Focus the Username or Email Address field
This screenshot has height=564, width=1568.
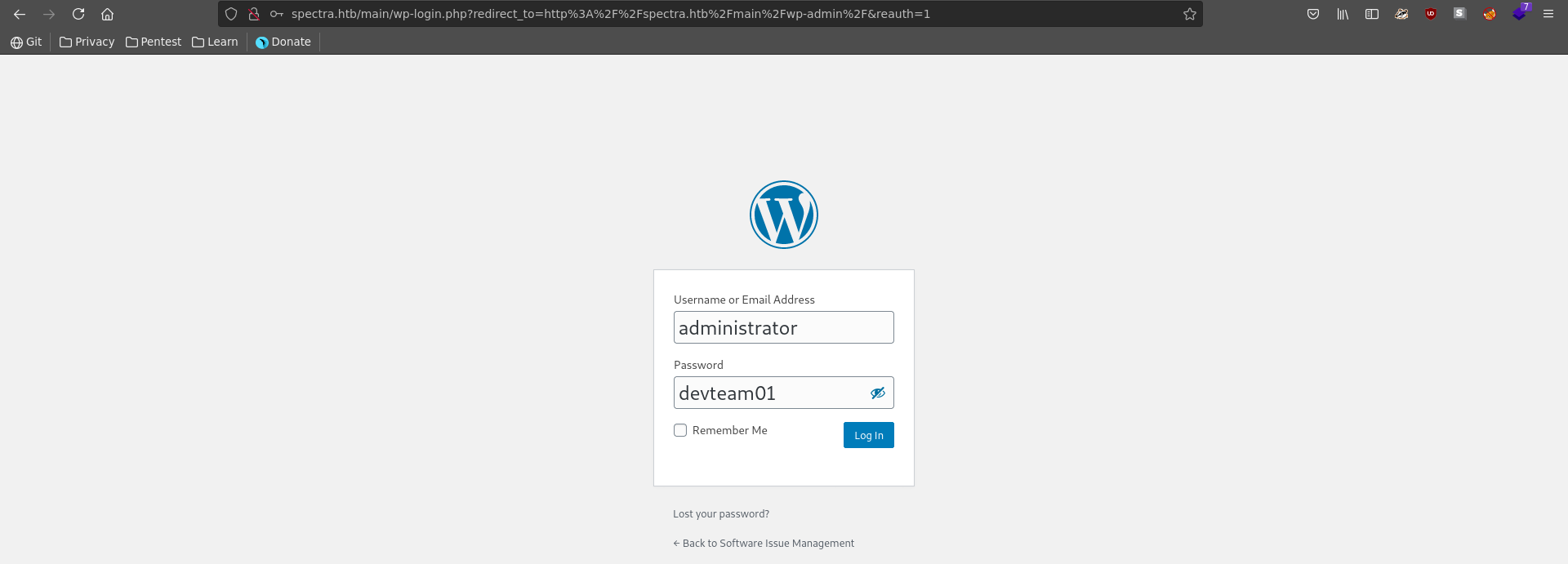783,327
